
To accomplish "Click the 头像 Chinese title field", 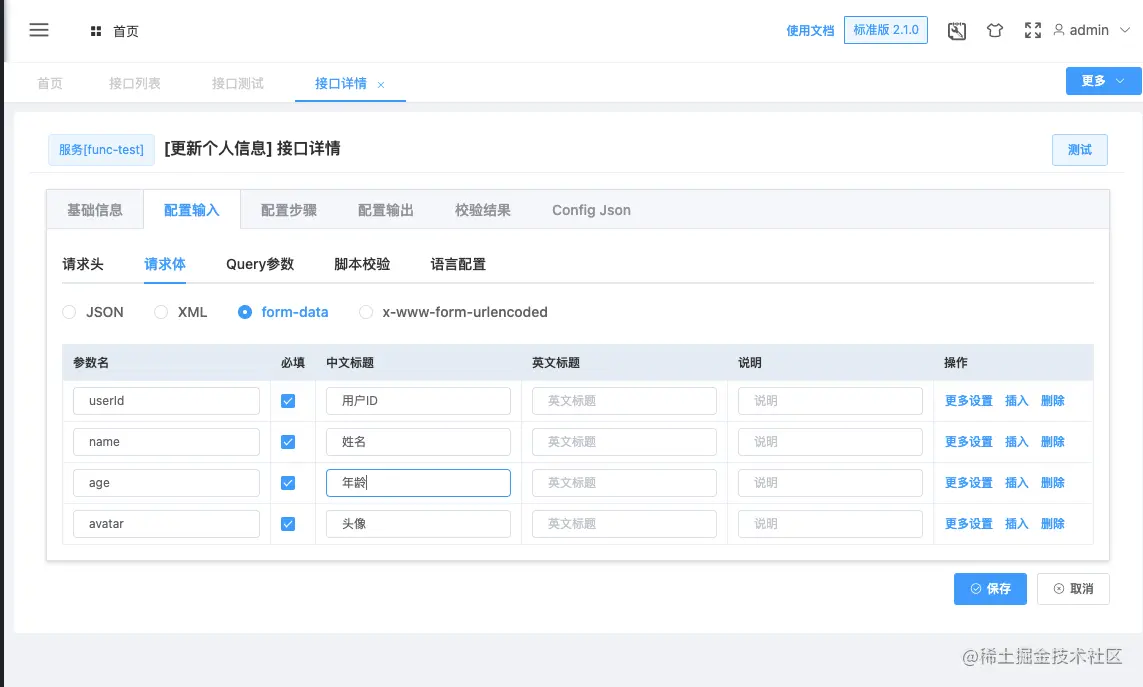I will (418, 524).
